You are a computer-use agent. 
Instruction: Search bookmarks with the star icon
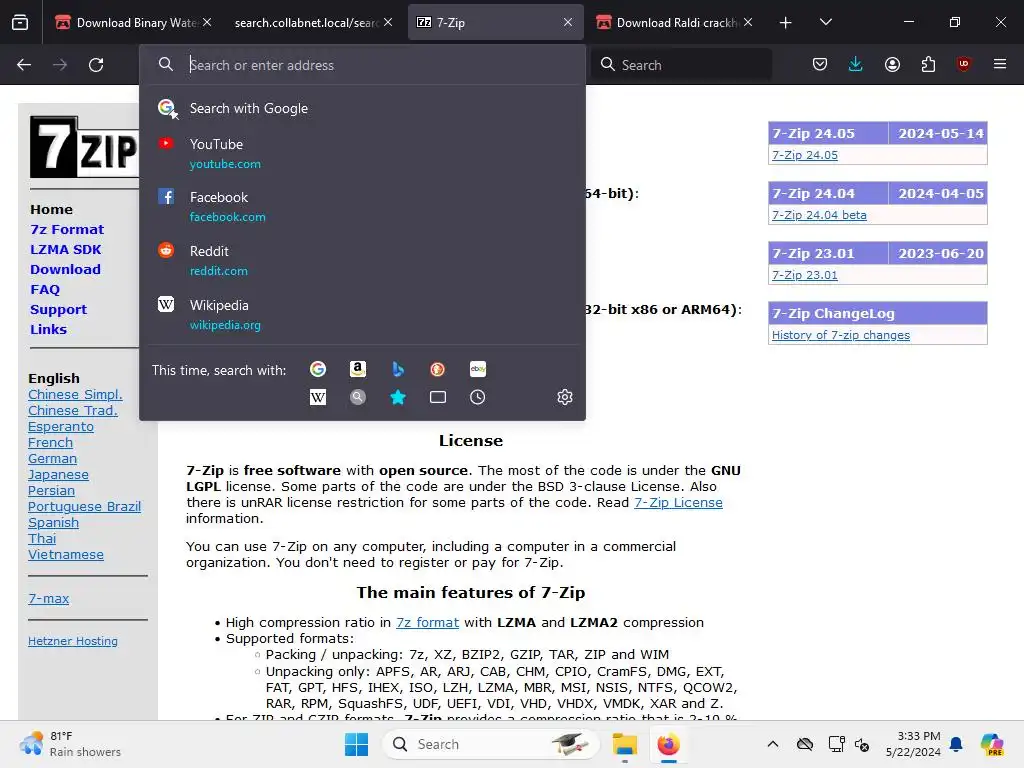coord(397,397)
